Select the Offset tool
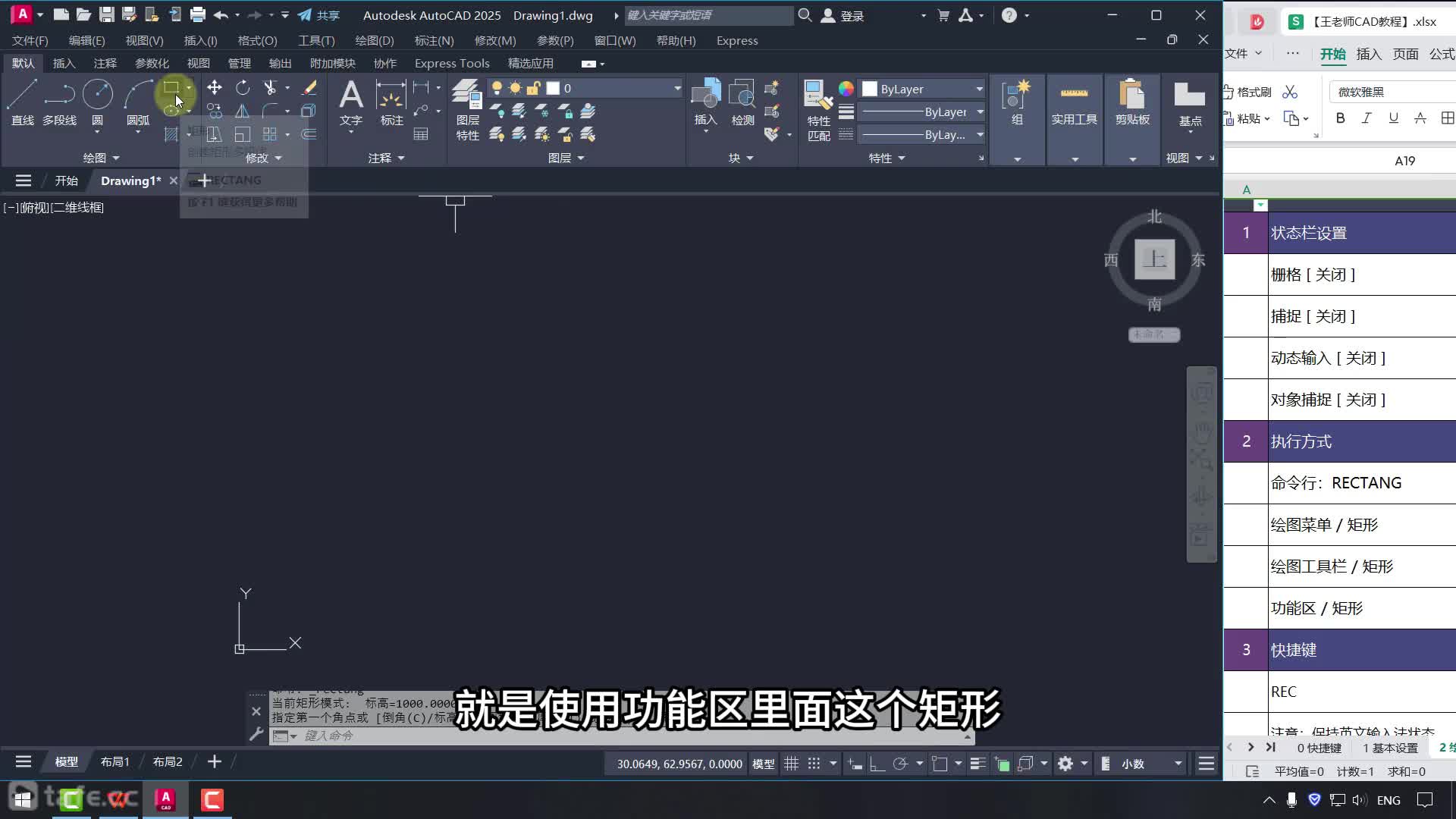The image size is (1456, 819). (x=309, y=134)
